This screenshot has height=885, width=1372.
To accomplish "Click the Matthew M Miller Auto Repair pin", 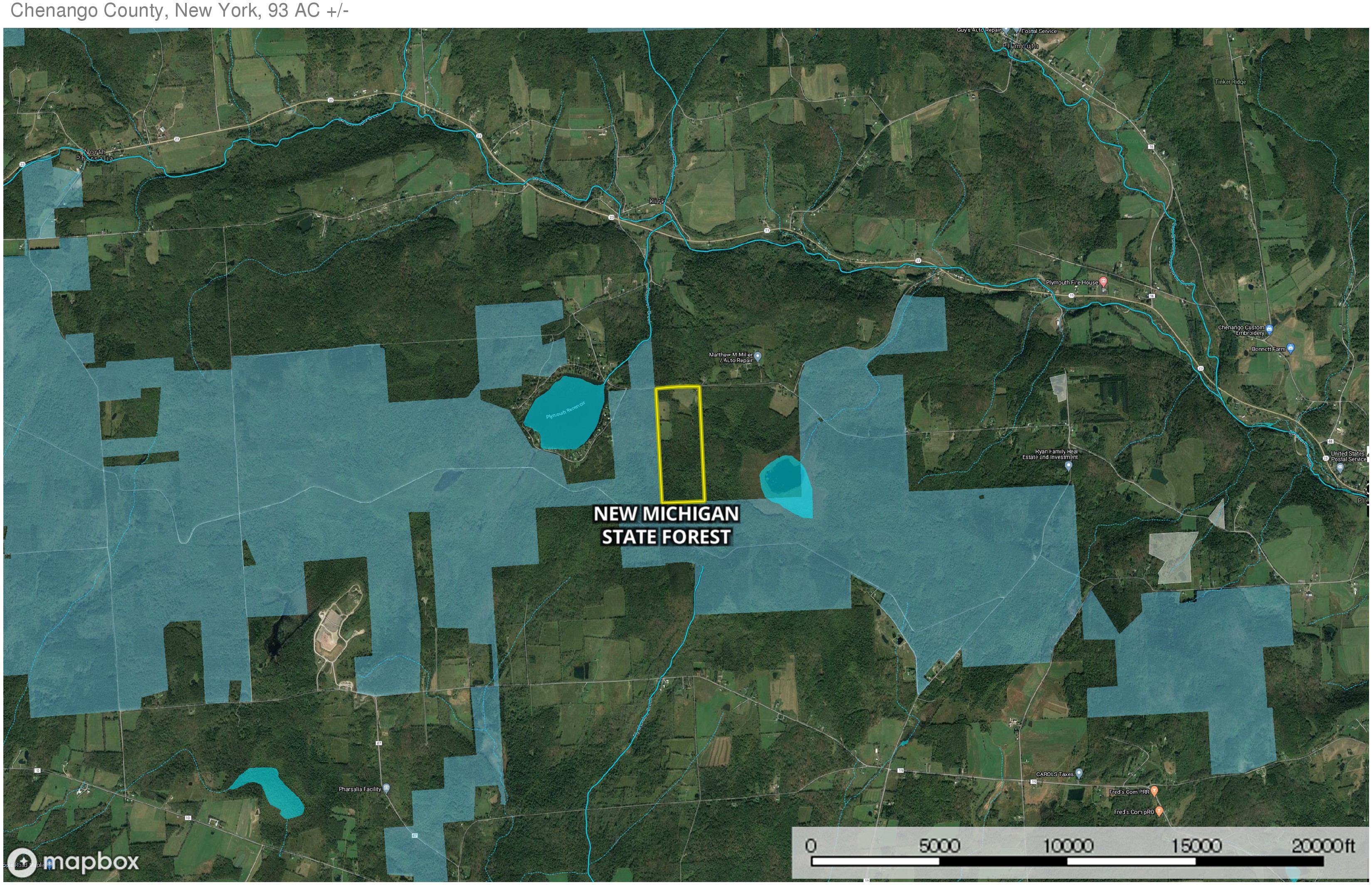I will click(x=758, y=357).
